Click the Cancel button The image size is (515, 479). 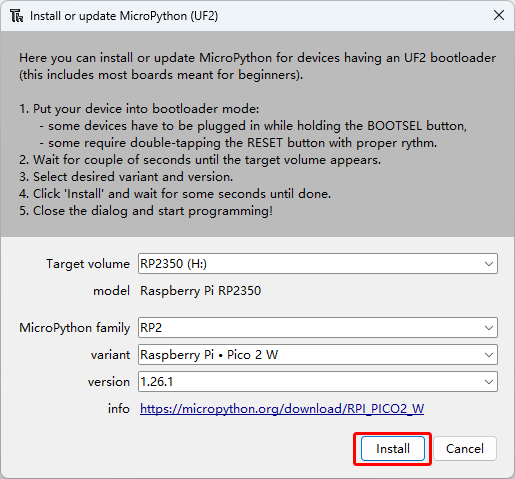click(x=465, y=449)
